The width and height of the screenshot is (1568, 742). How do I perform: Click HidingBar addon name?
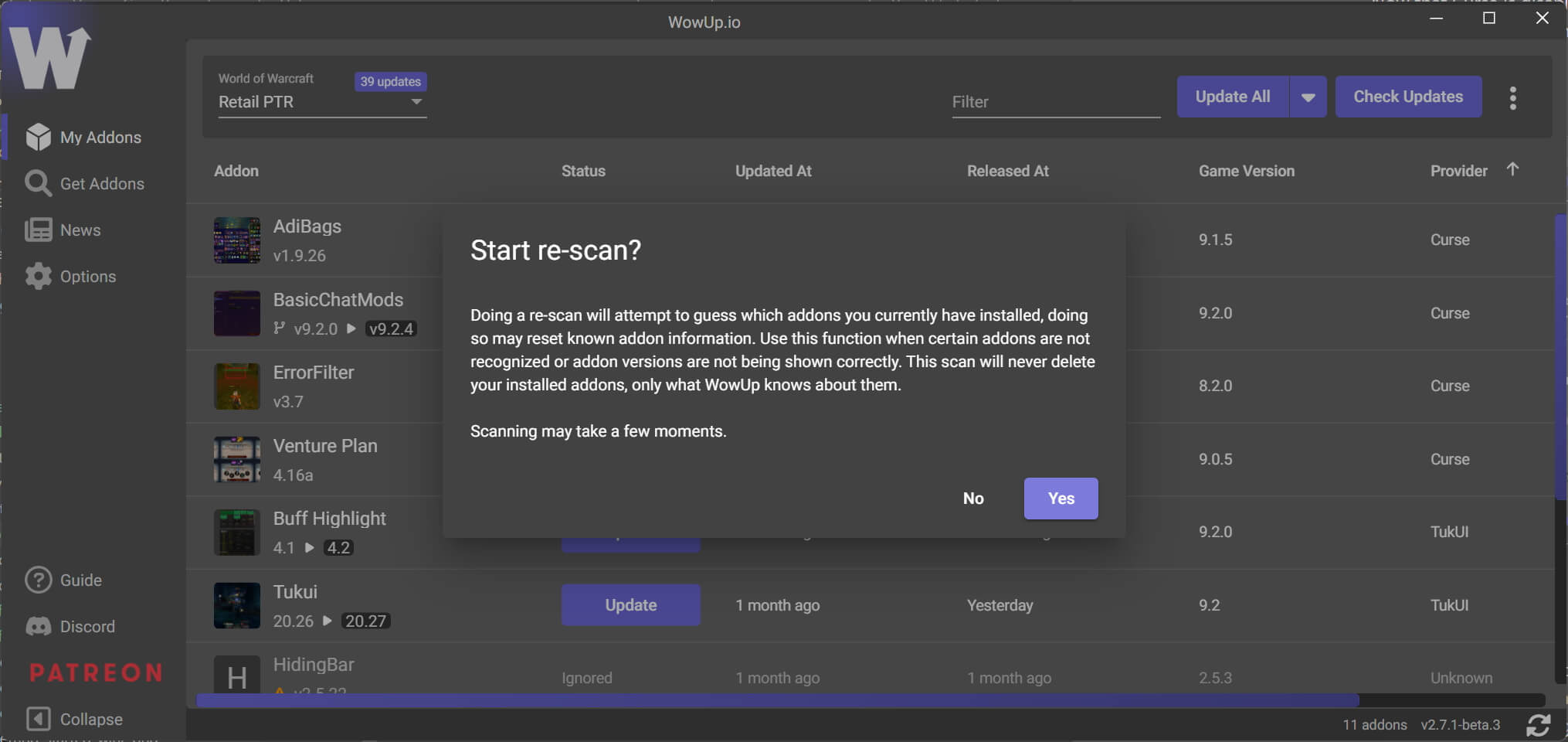(x=314, y=665)
